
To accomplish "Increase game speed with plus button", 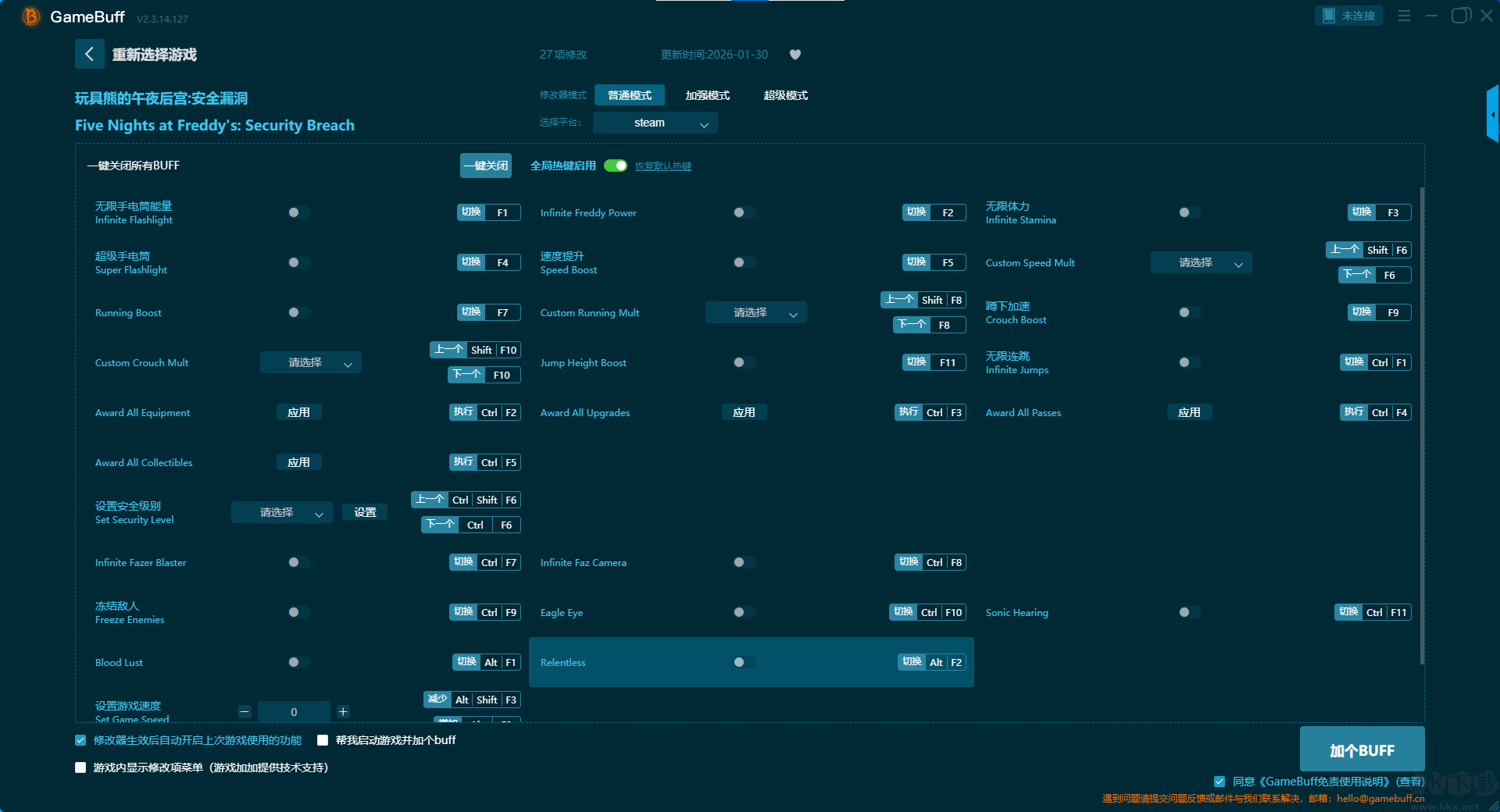I will 343,711.
